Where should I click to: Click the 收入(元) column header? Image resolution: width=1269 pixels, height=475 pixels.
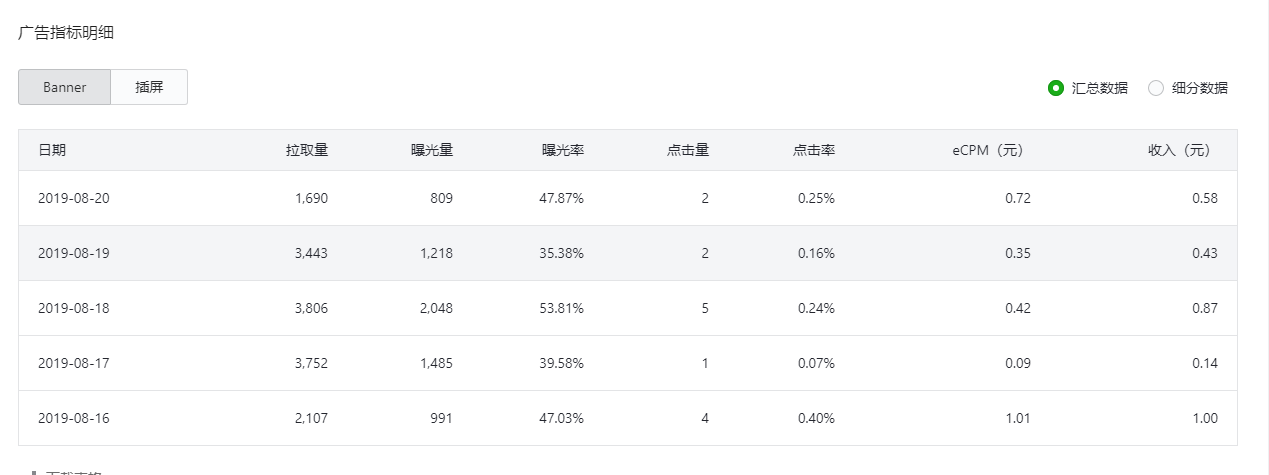pyautogui.click(x=1179, y=150)
